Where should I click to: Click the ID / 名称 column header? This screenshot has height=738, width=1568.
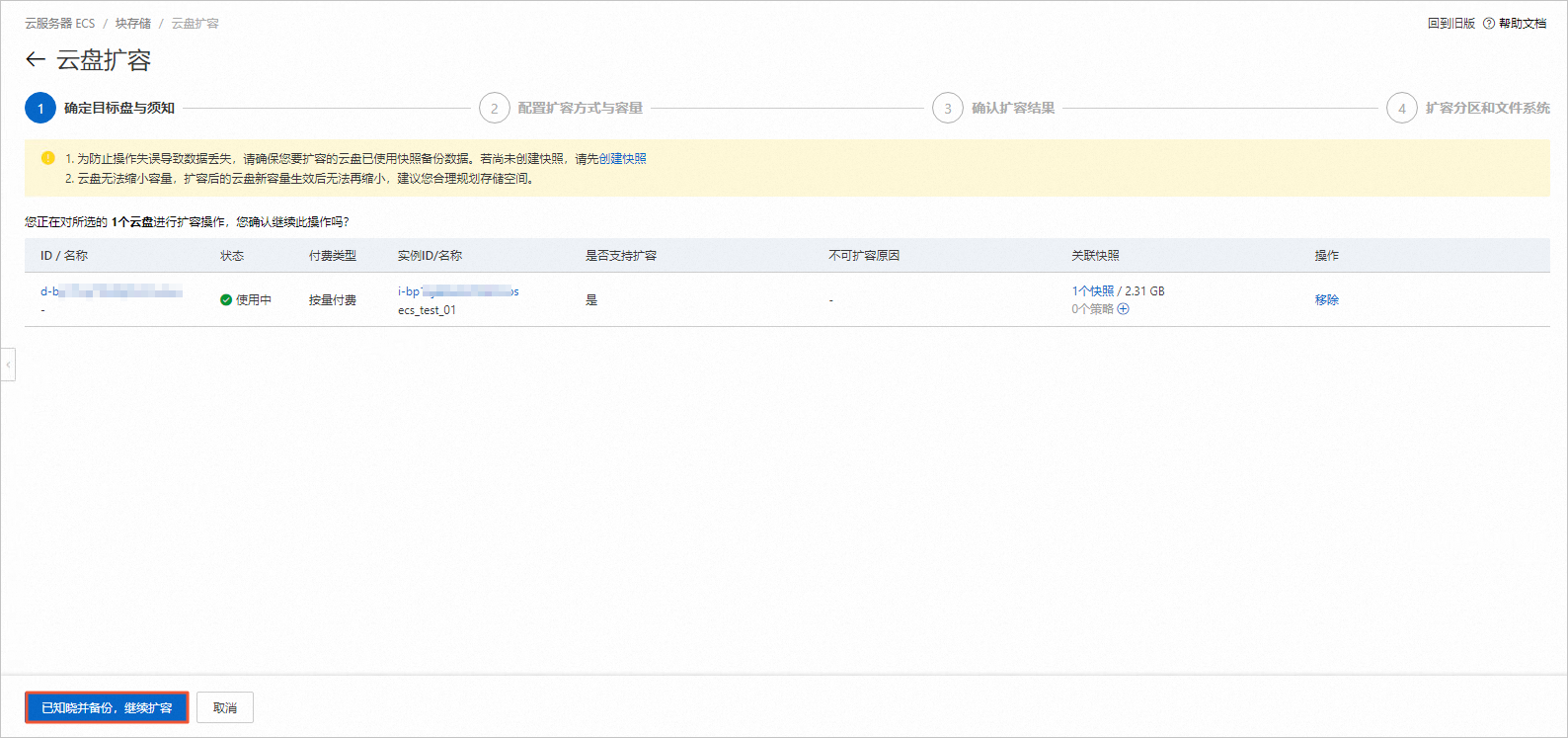[x=64, y=256]
